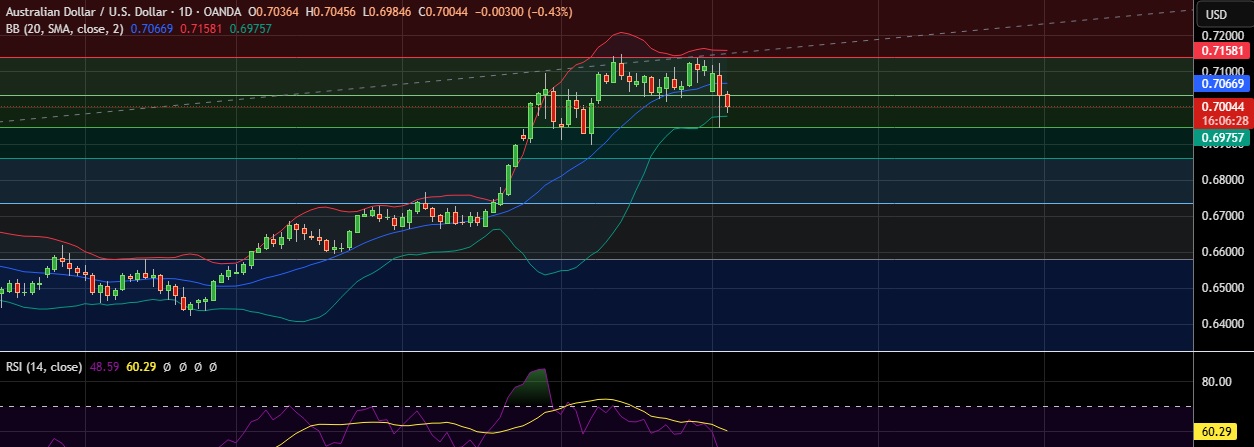Click the green BB lower value 0.69757 in legend
1254x447 pixels.
pos(250,29)
